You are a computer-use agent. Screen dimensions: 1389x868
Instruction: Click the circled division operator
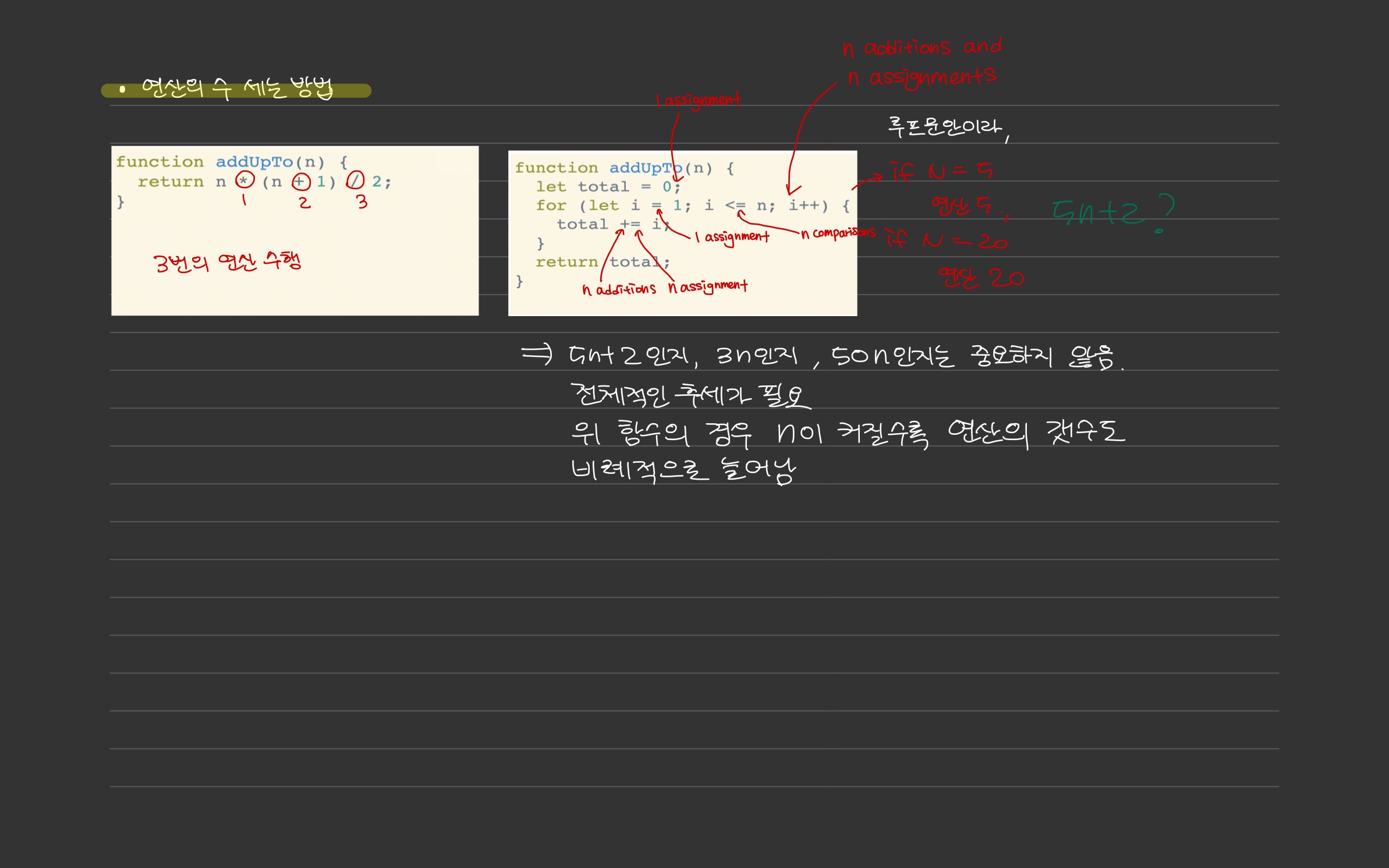tap(355, 180)
